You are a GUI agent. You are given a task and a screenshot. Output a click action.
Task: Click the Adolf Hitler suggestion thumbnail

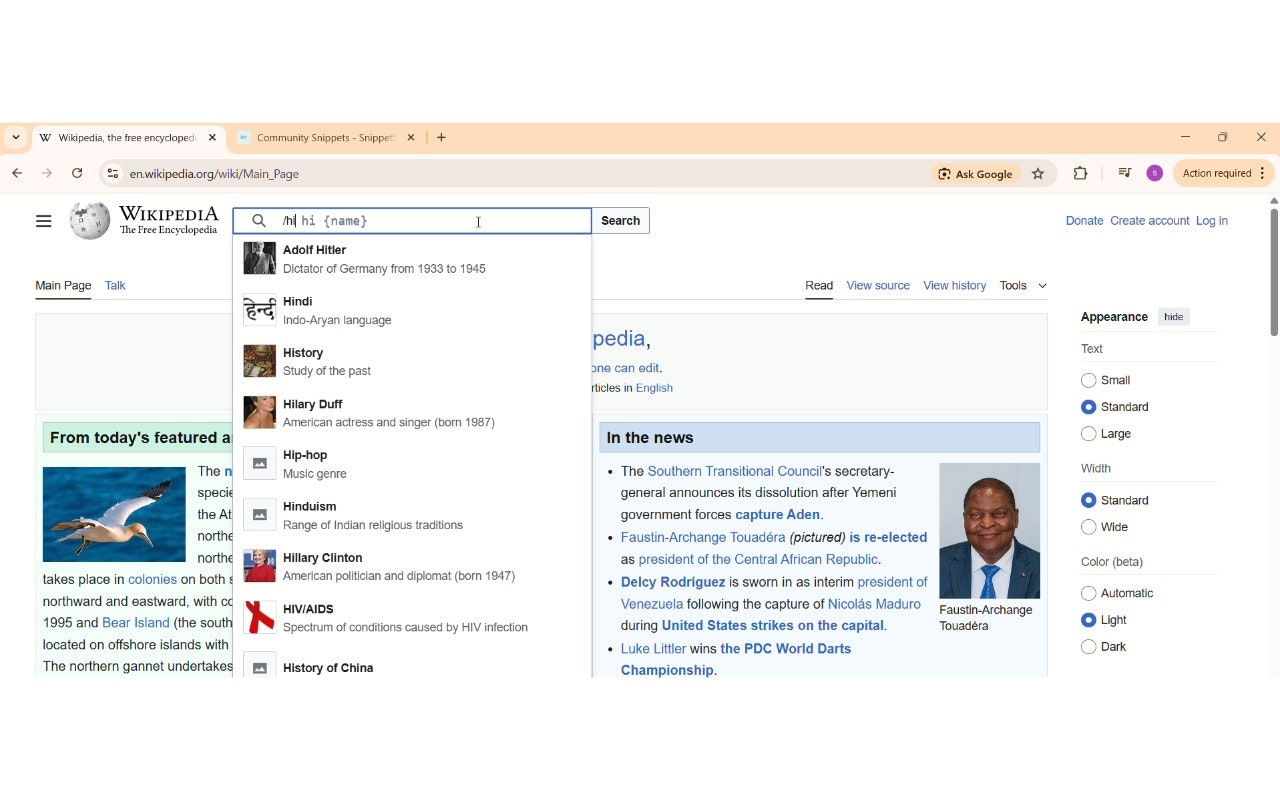(x=260, y=258)
